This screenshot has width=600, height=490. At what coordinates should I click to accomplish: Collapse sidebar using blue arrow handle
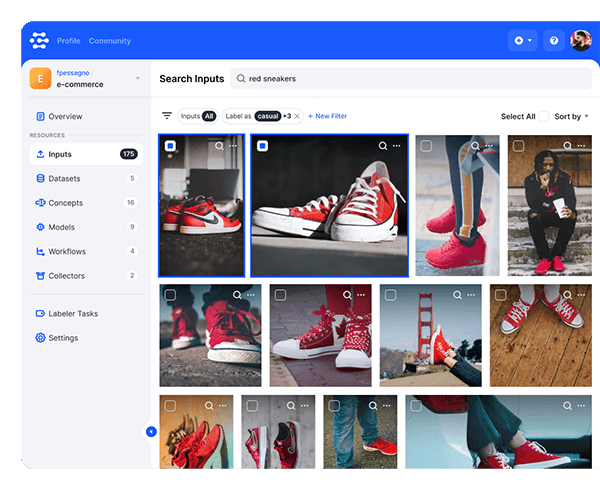coord(151,432)
